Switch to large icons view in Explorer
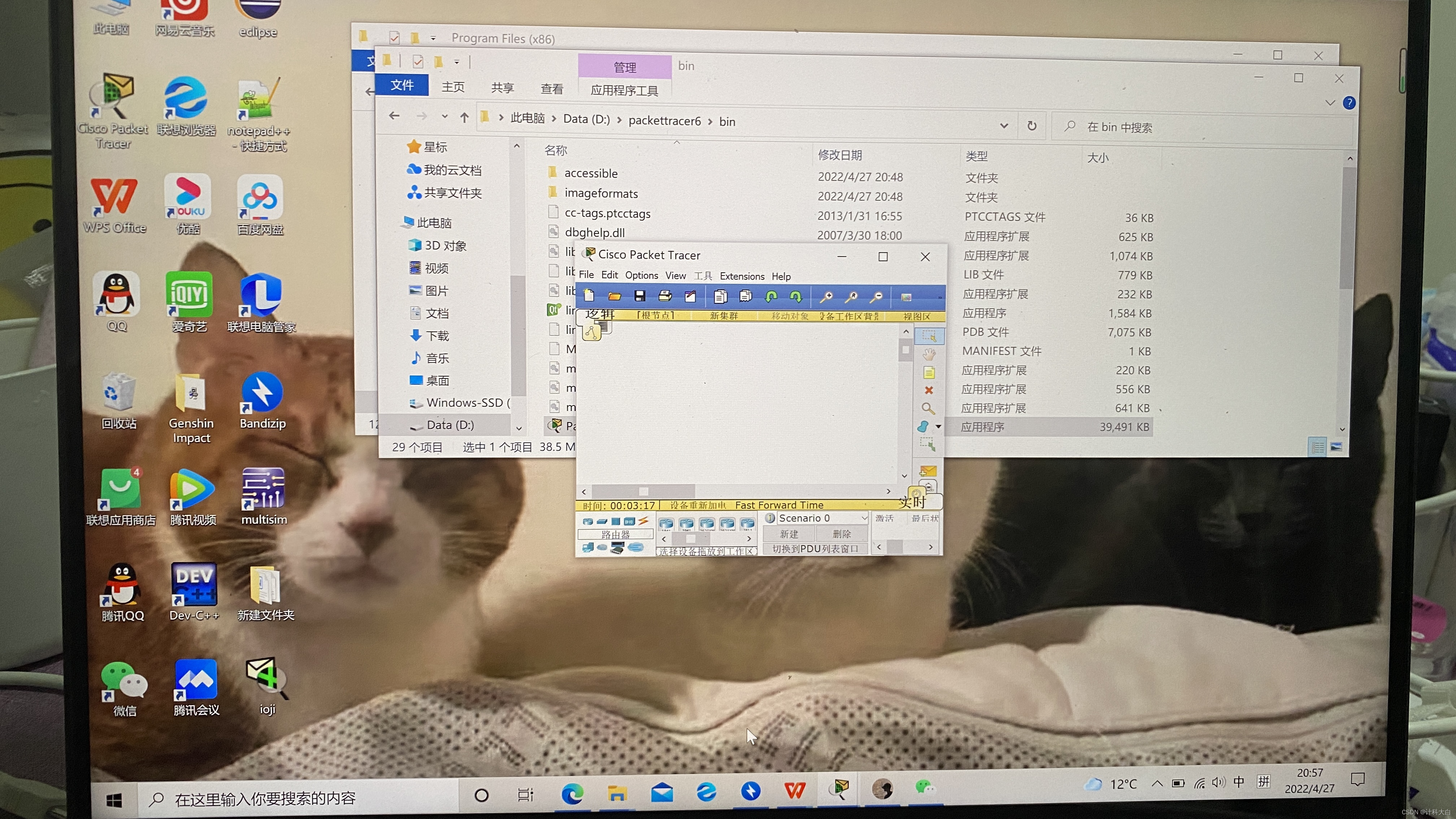 [1336, 447]
